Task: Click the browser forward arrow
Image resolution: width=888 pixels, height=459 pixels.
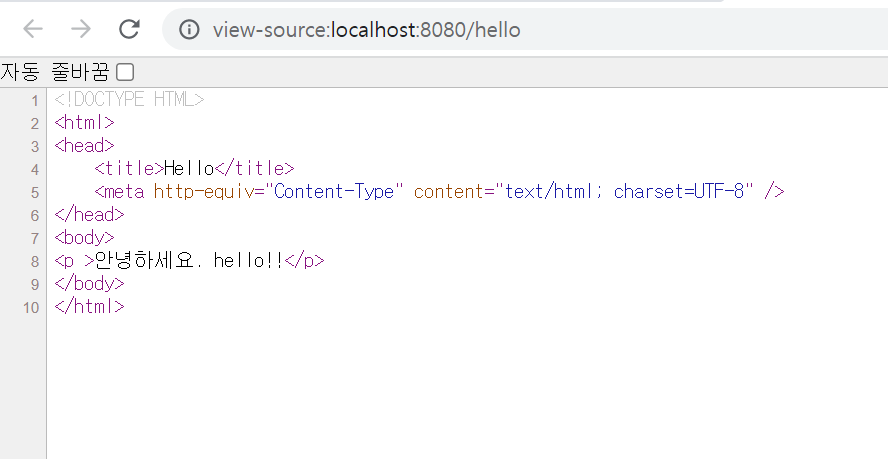Action: tap(81, 29)
